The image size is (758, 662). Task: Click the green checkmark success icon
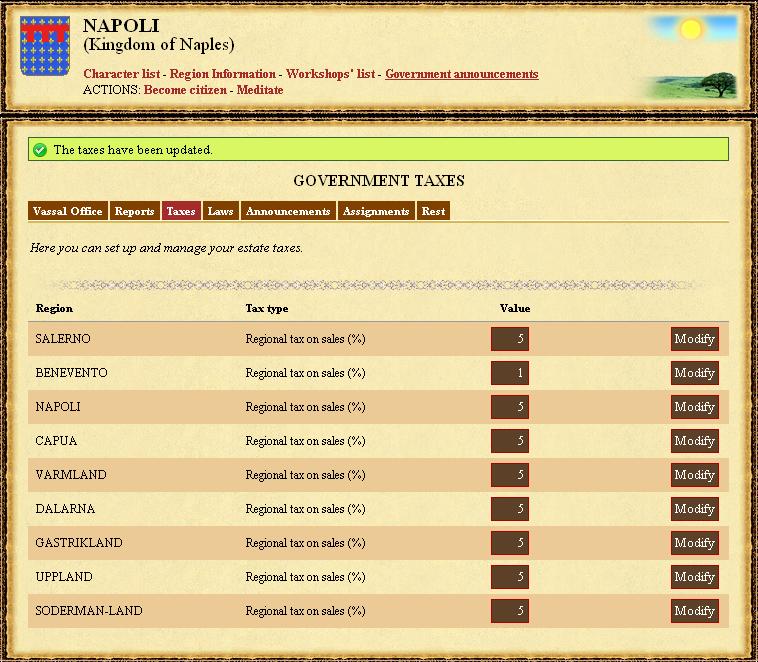[40, 150]
